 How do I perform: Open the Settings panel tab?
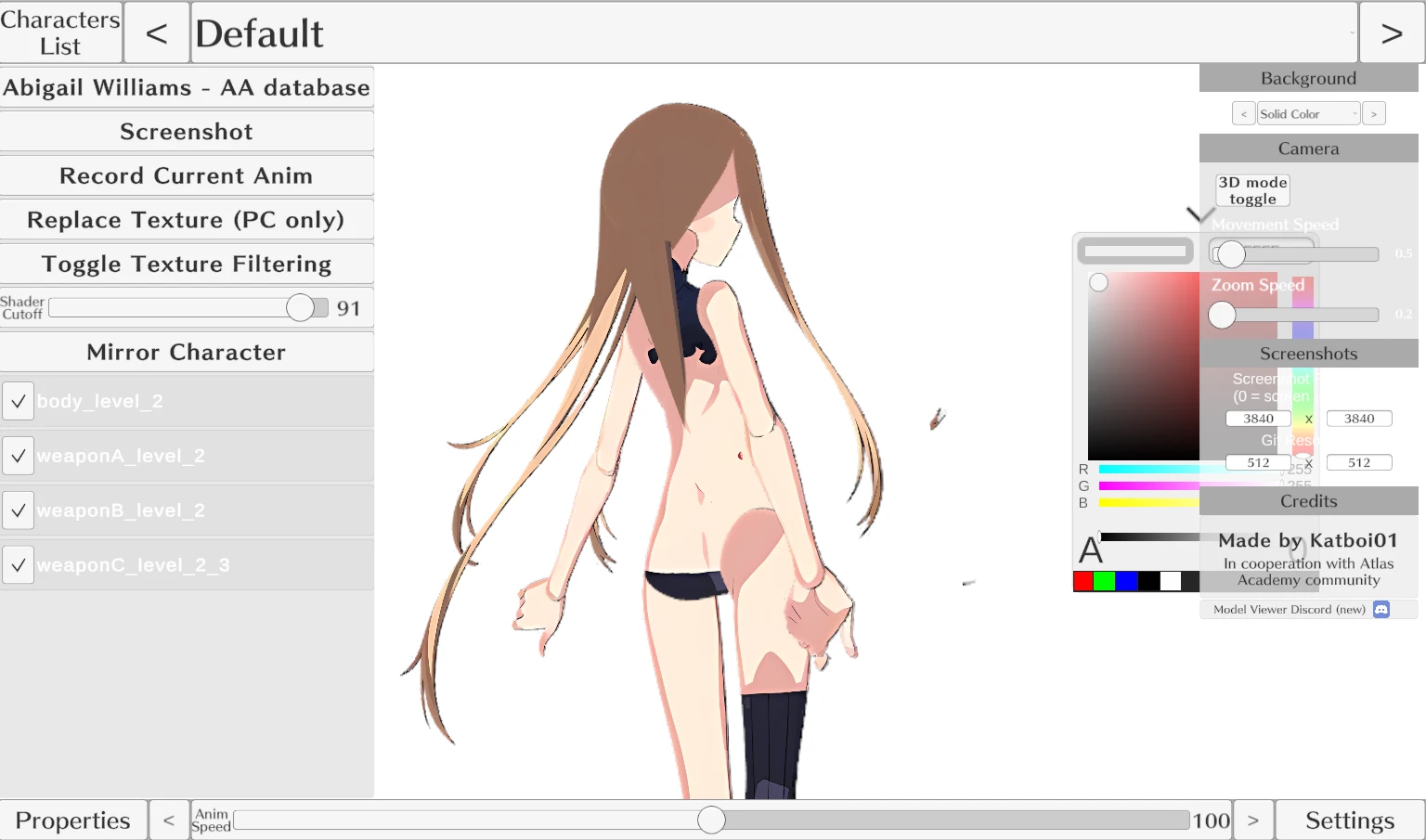pos(1349,821)
